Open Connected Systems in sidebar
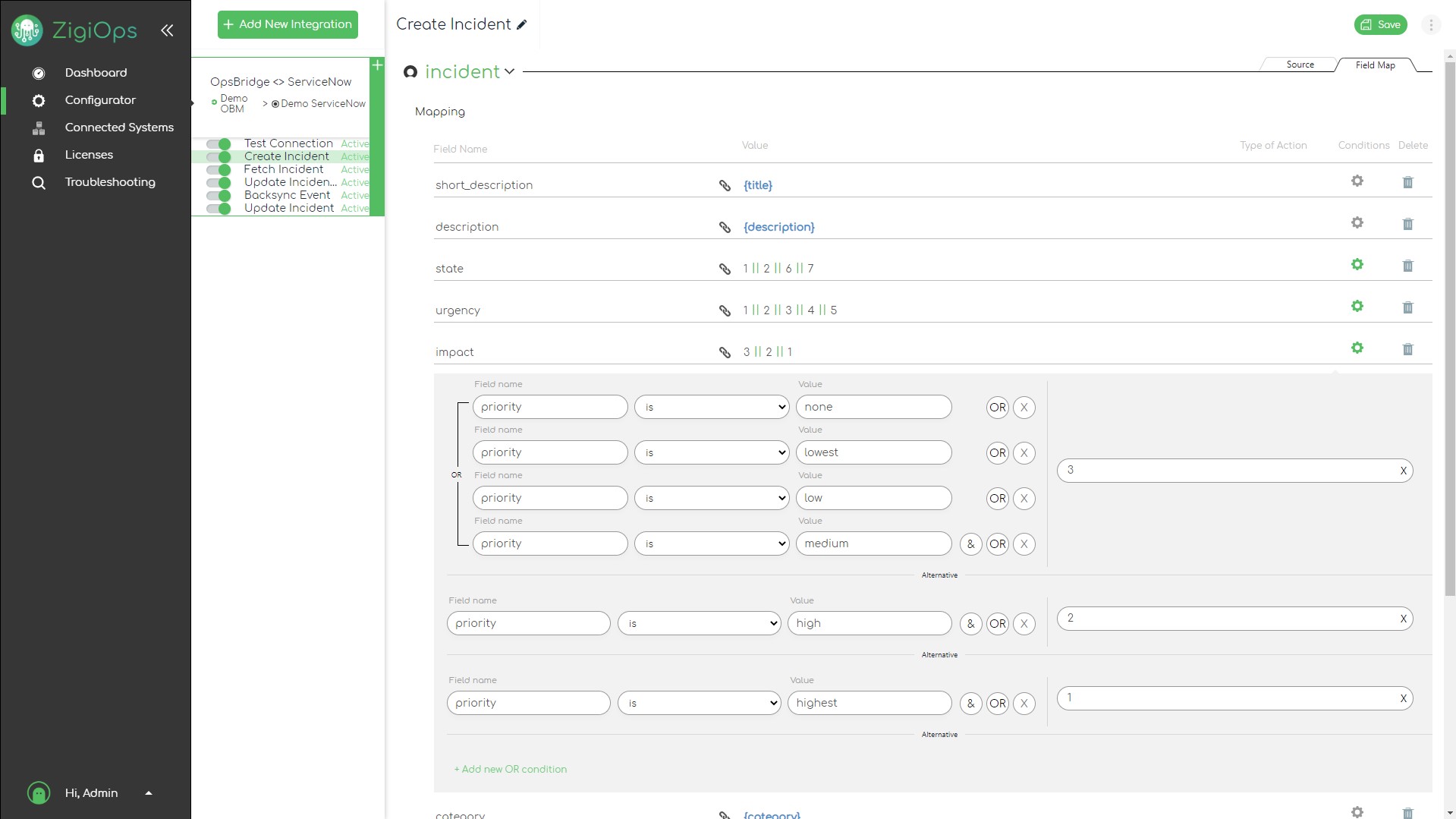Screen dimensions: 1456x819 point(119,128)
